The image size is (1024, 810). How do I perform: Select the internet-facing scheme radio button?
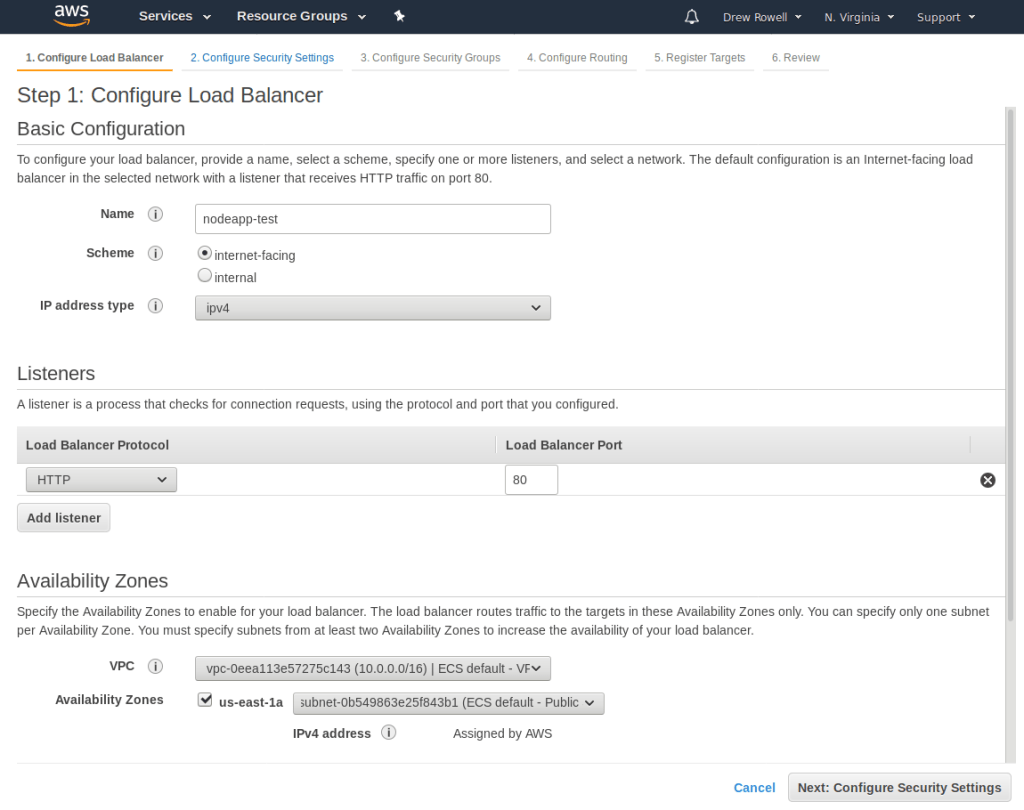205,254
